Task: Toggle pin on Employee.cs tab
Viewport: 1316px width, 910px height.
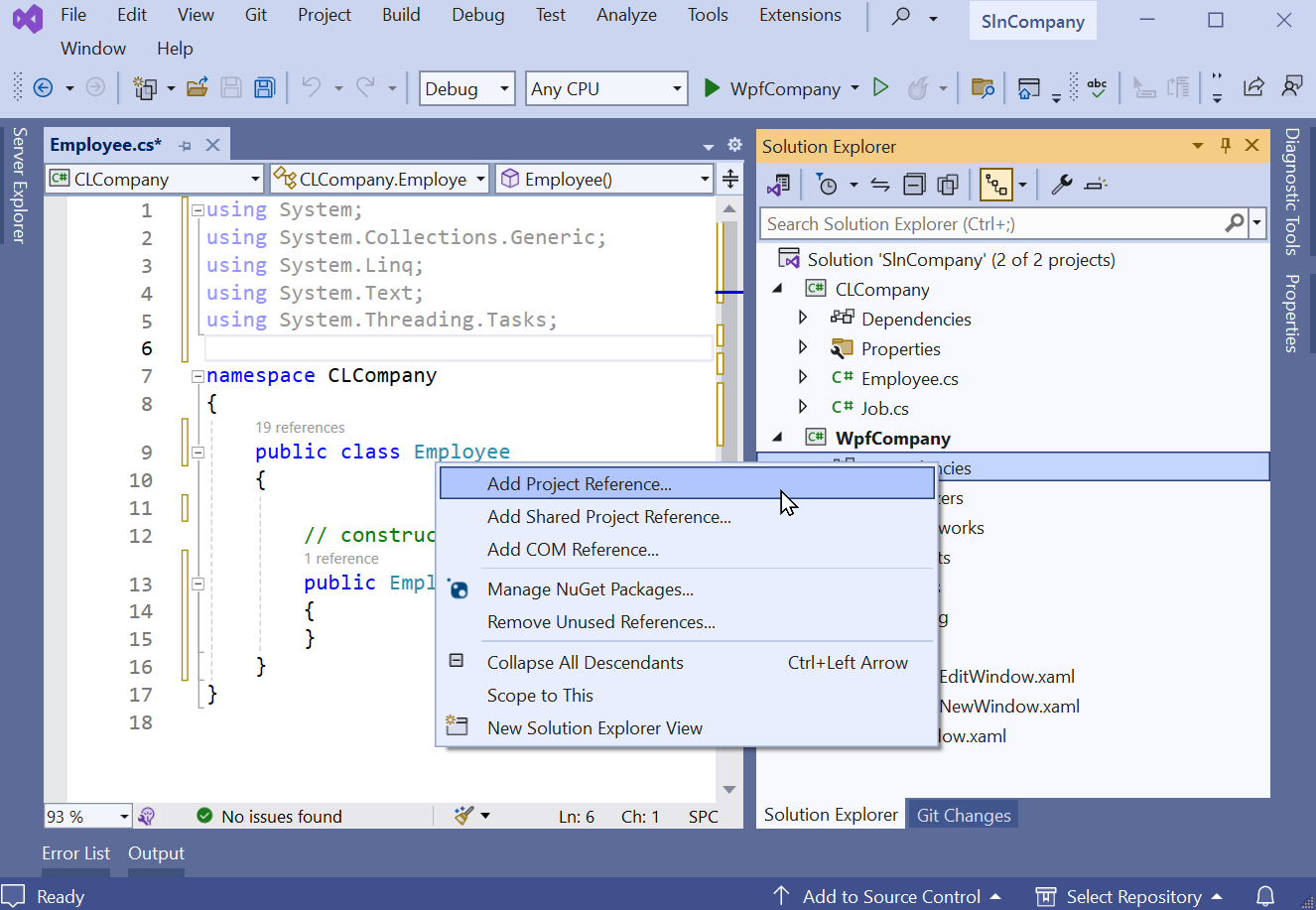Action: (x=186, y=146)
